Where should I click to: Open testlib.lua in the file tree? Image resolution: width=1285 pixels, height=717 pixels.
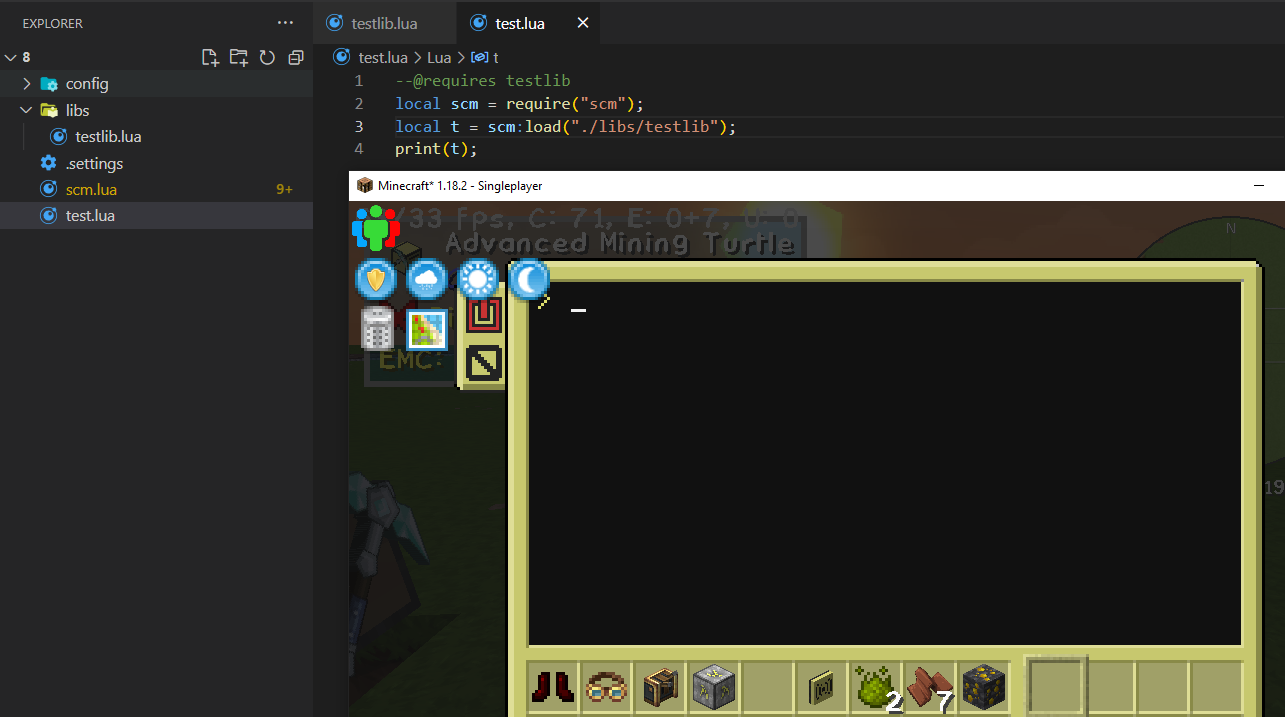coord(108,137)
